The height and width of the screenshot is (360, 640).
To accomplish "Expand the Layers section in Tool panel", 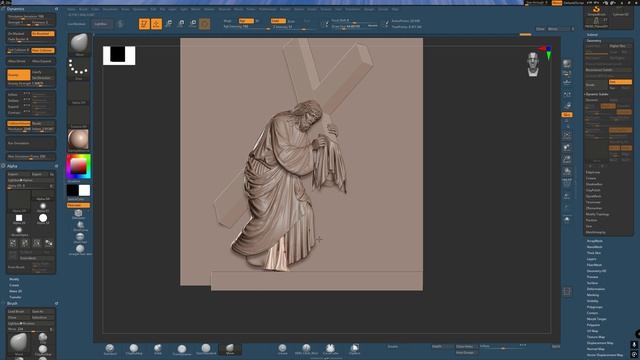I will coord(591,259).
